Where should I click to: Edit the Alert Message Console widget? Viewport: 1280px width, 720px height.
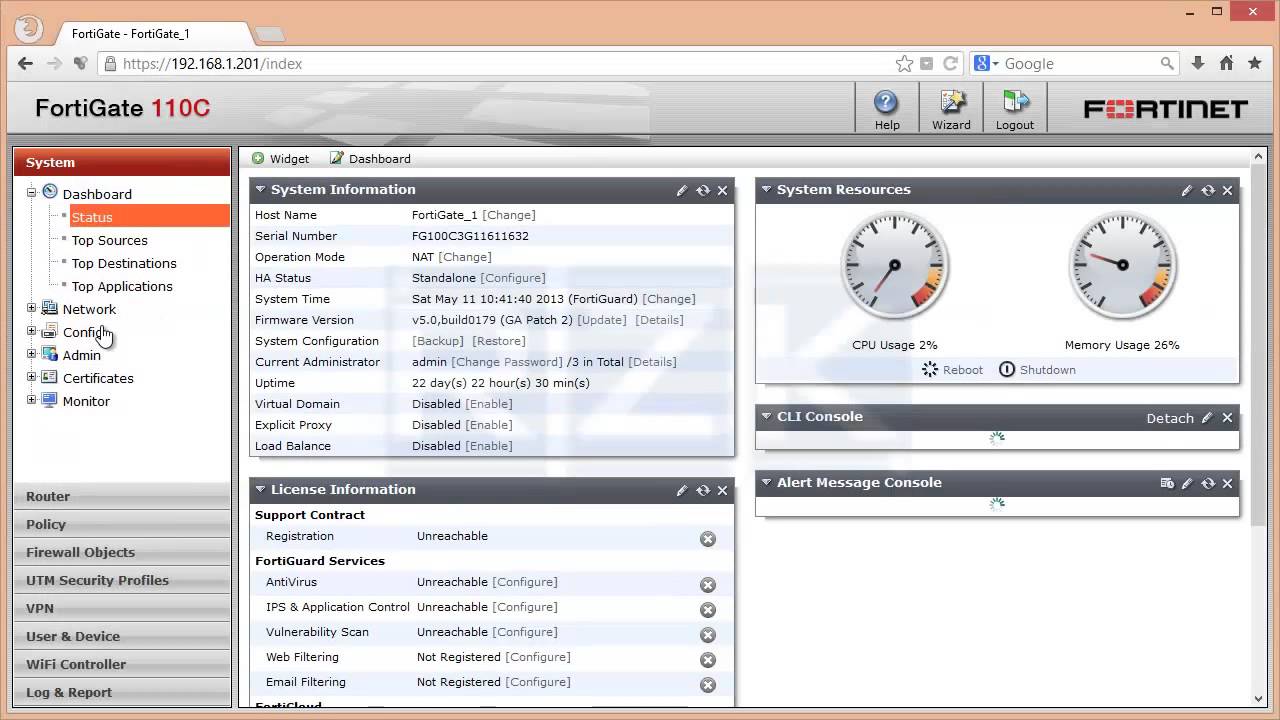[x=1187, y=483]
